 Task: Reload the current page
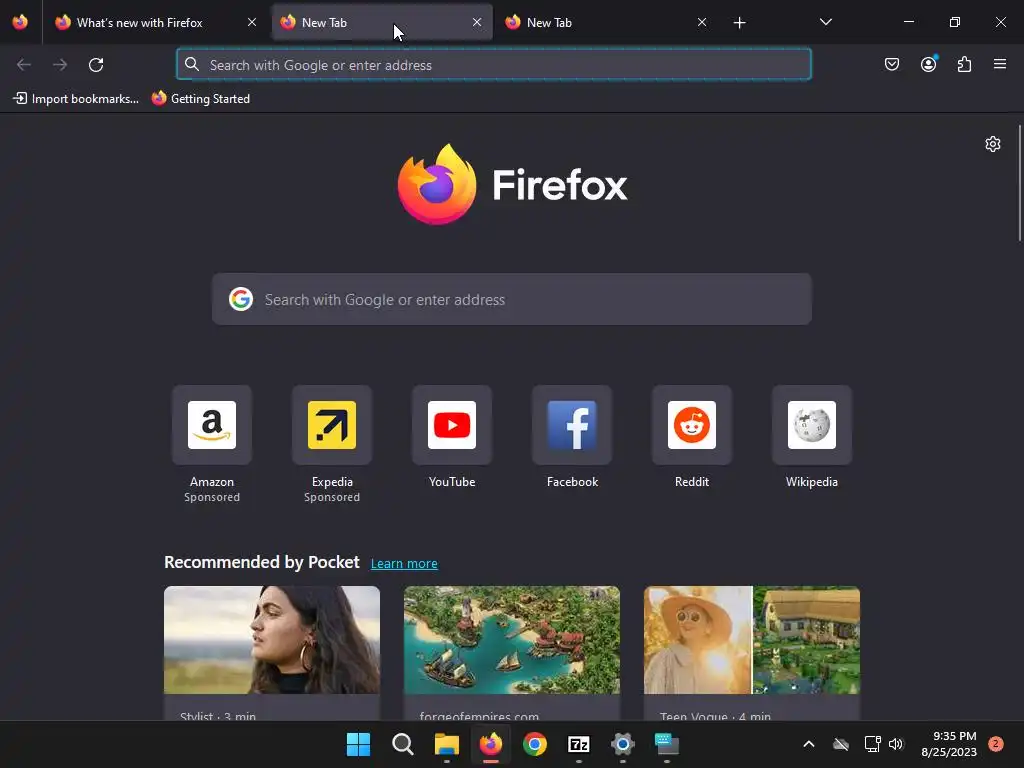pos(96,65)
